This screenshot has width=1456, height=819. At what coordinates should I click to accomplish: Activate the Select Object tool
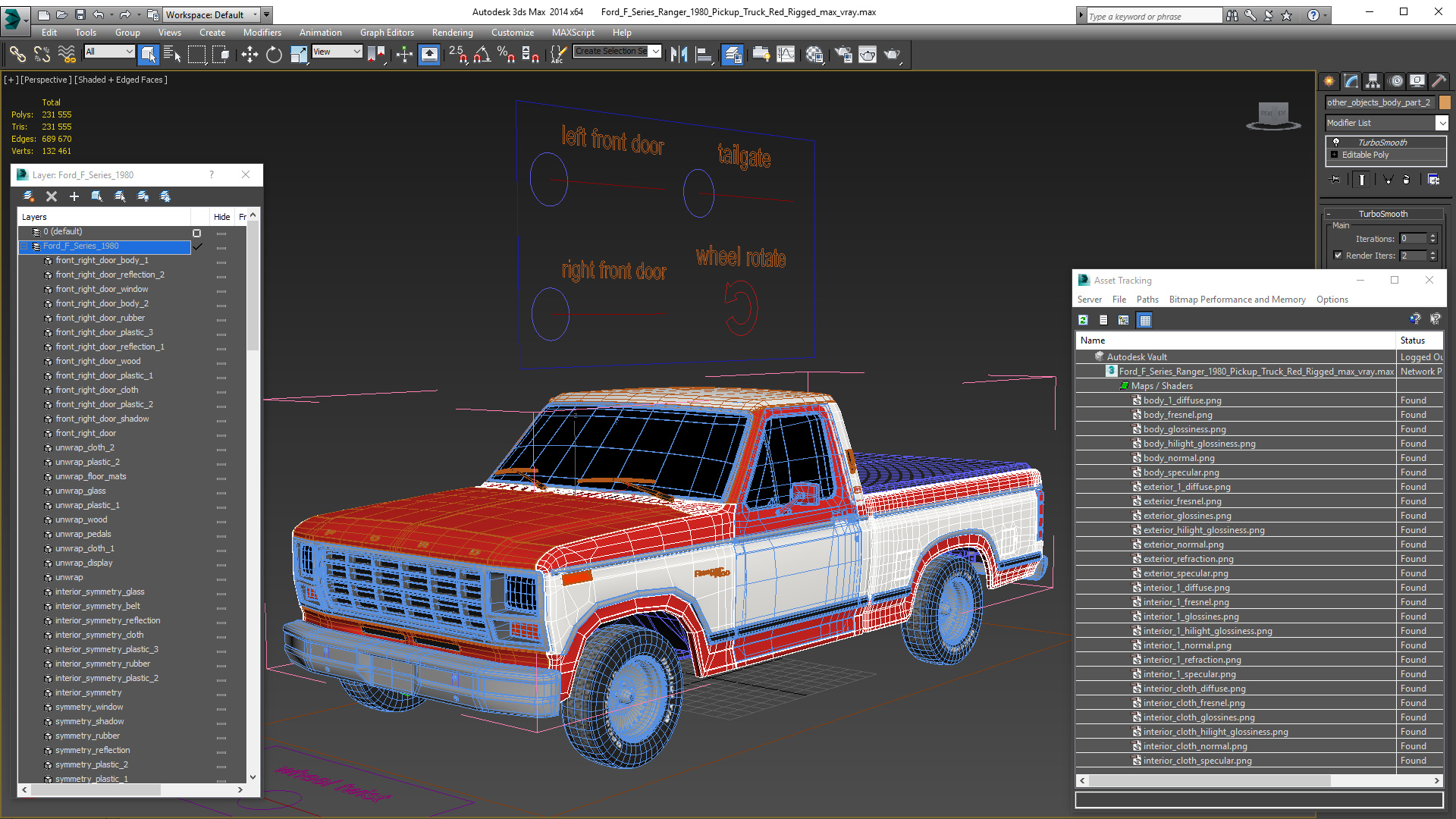click(148, 54)
